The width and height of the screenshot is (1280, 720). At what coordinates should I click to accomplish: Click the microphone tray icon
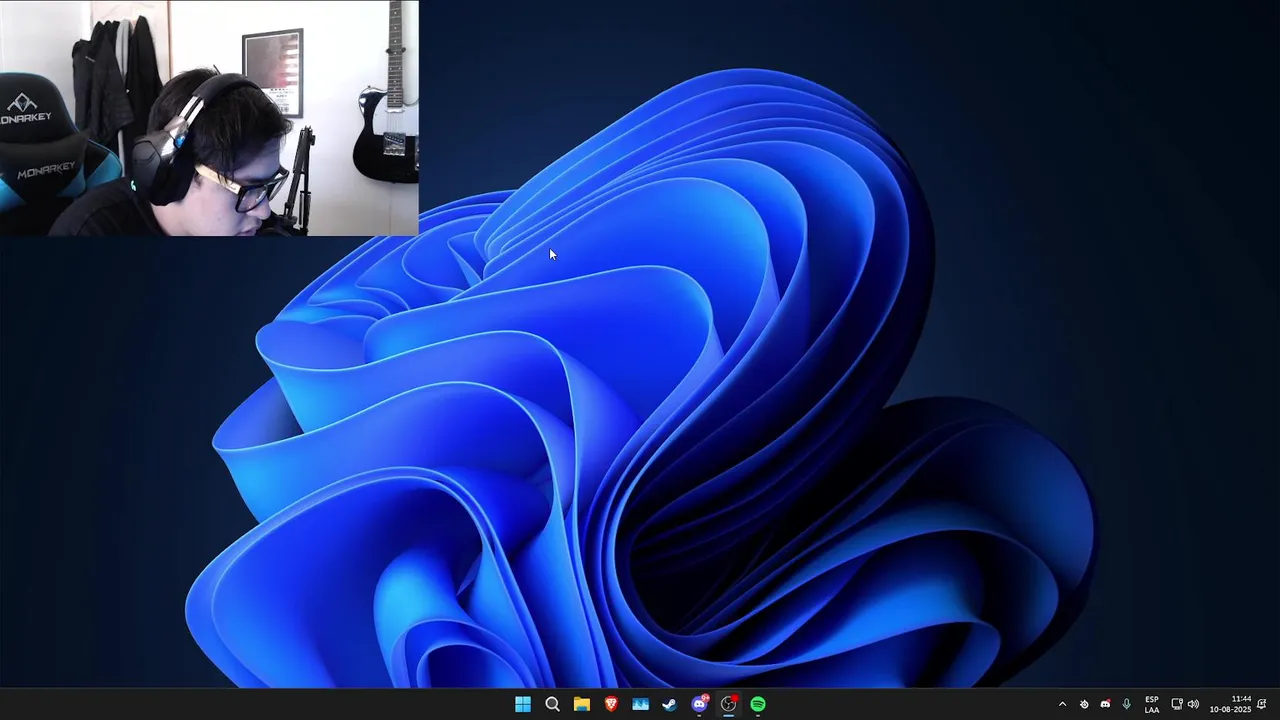pyautogui.click(x=1127, y=704)
